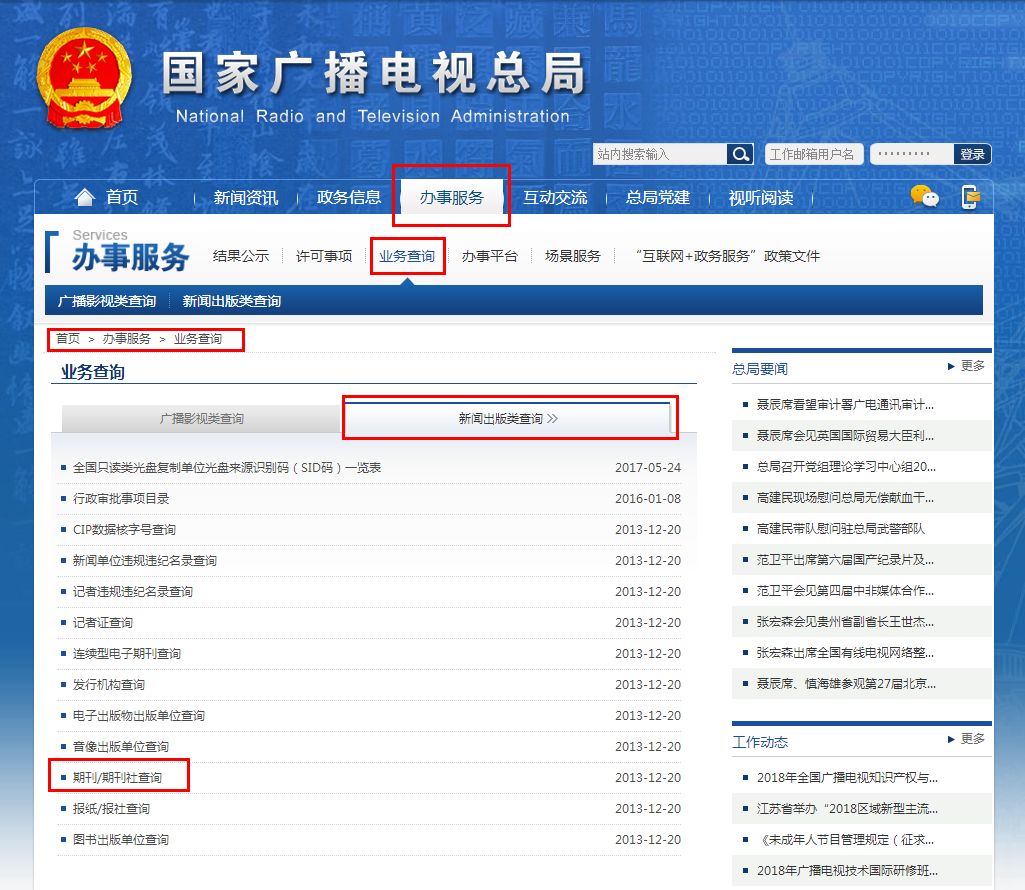Click the 许可事项 submenu item

(322, 255)
